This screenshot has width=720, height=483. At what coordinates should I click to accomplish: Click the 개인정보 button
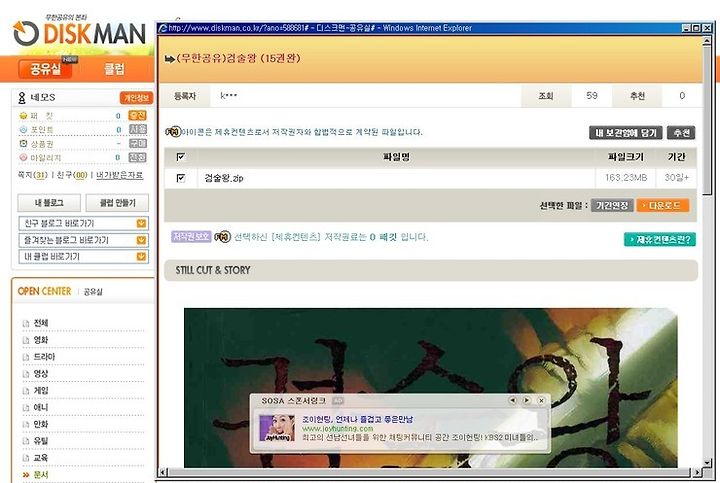click(136, 98)
